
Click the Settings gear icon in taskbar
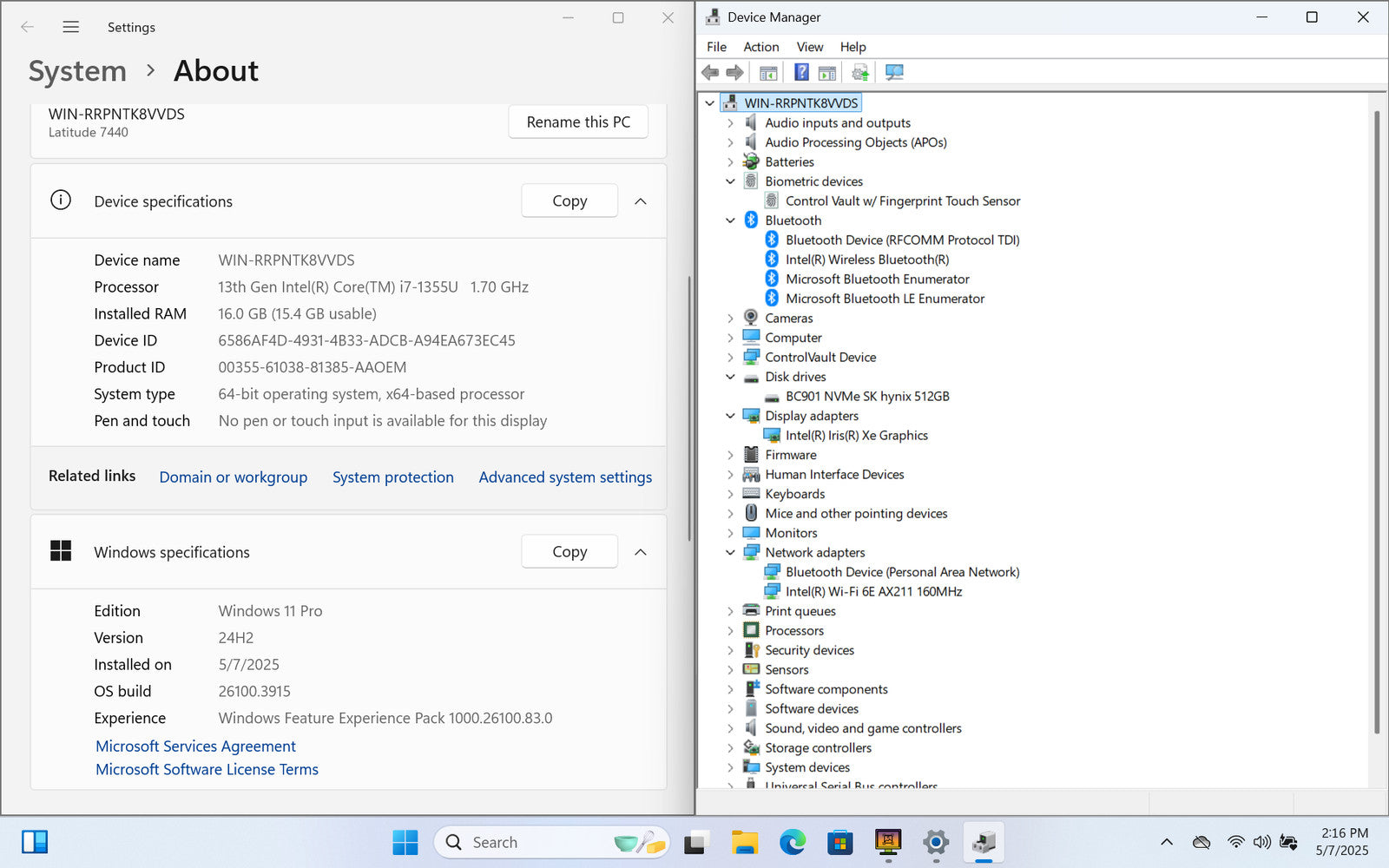pos(935,842)
